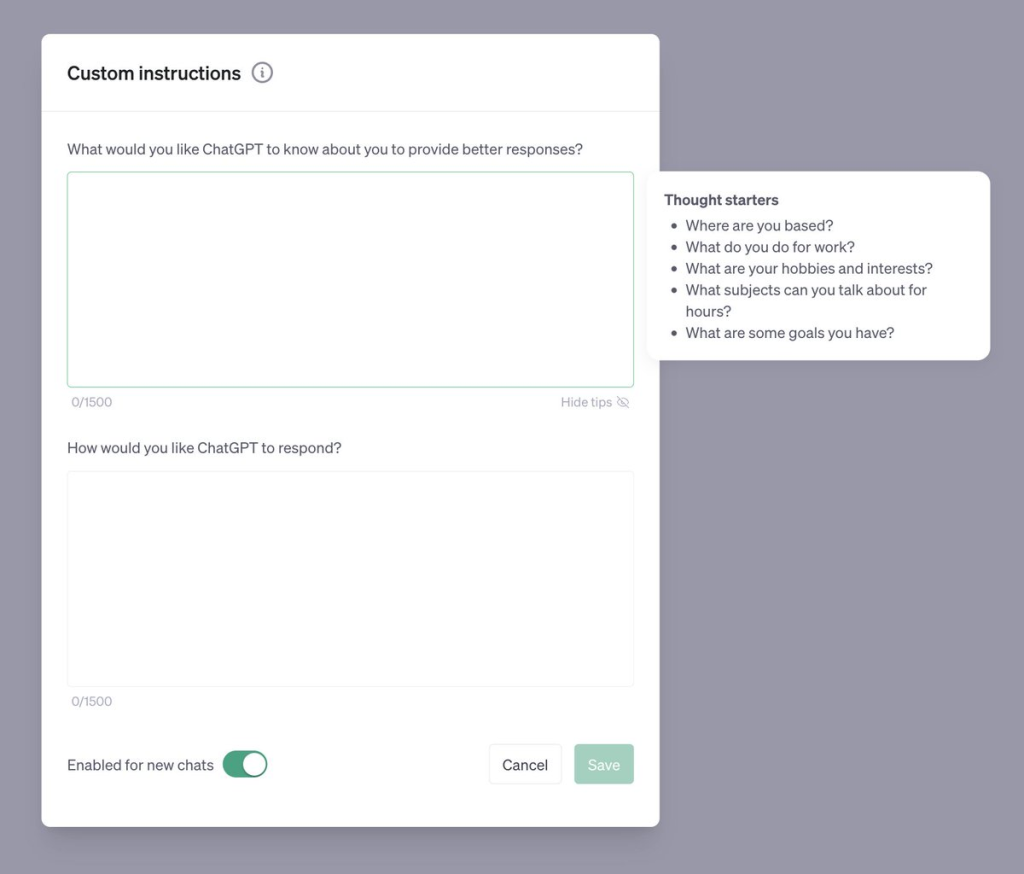Focus the ChatGPT response preferences text box
1024x874 pixels.
point(350,578)
